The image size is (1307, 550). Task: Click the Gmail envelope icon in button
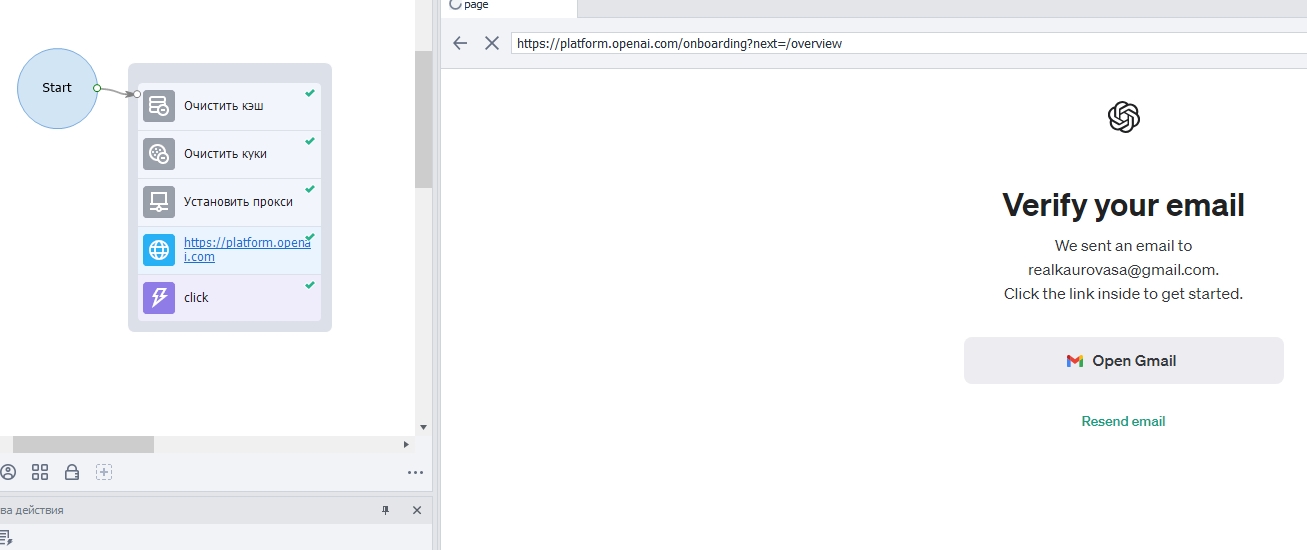1075,361
